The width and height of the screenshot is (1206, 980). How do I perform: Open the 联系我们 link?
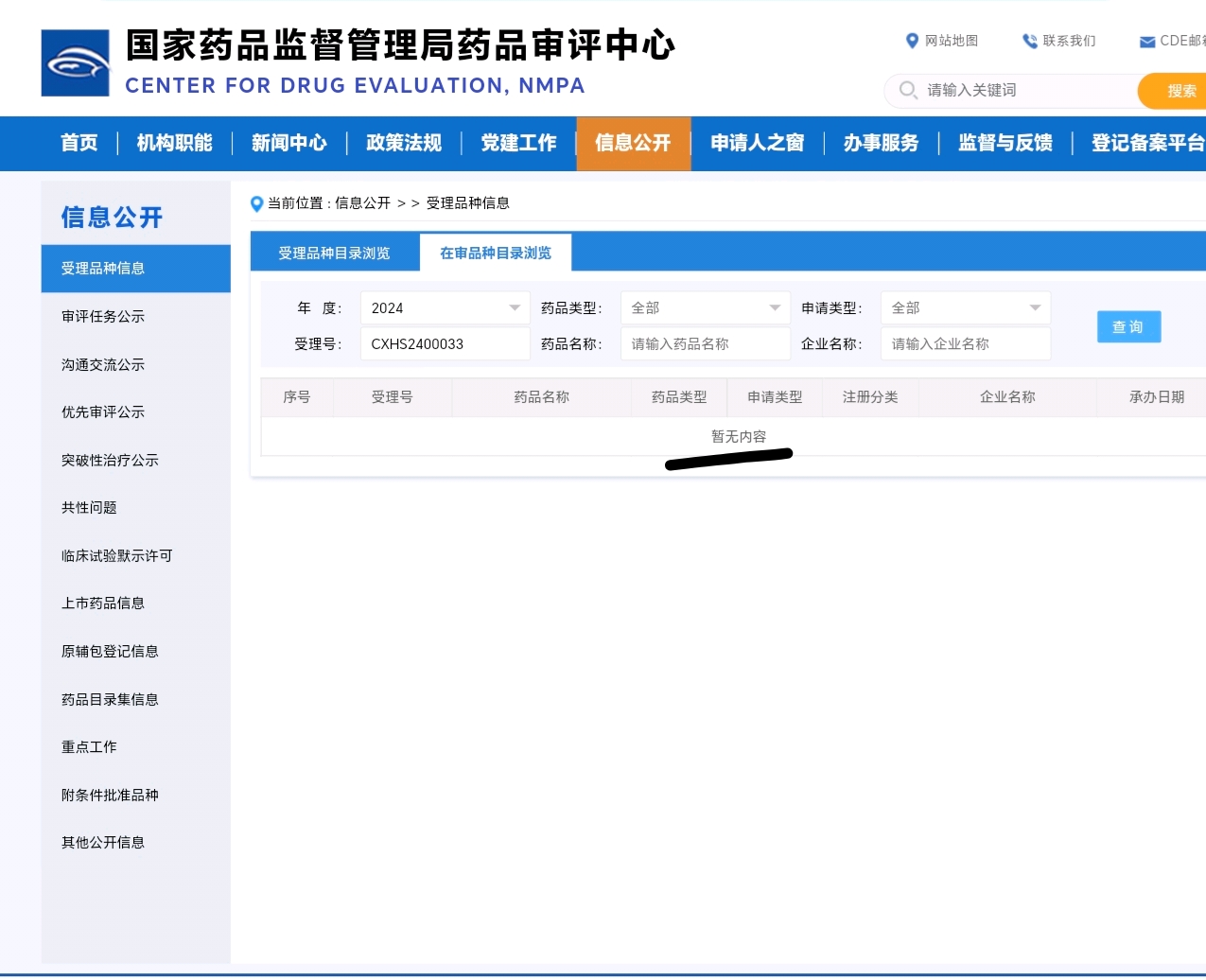(1069, 41)
